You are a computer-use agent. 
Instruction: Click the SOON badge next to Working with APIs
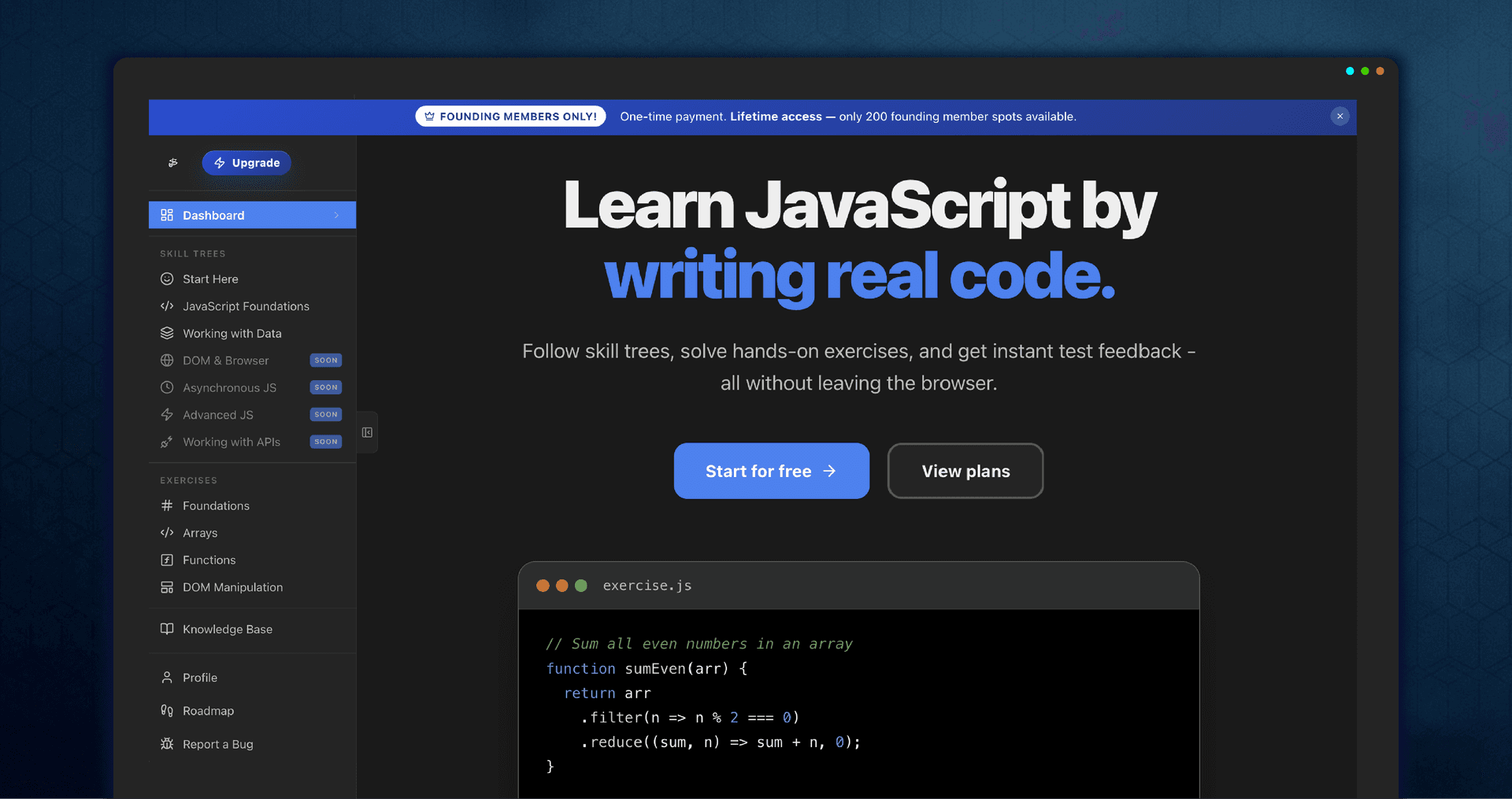(326, 442)
